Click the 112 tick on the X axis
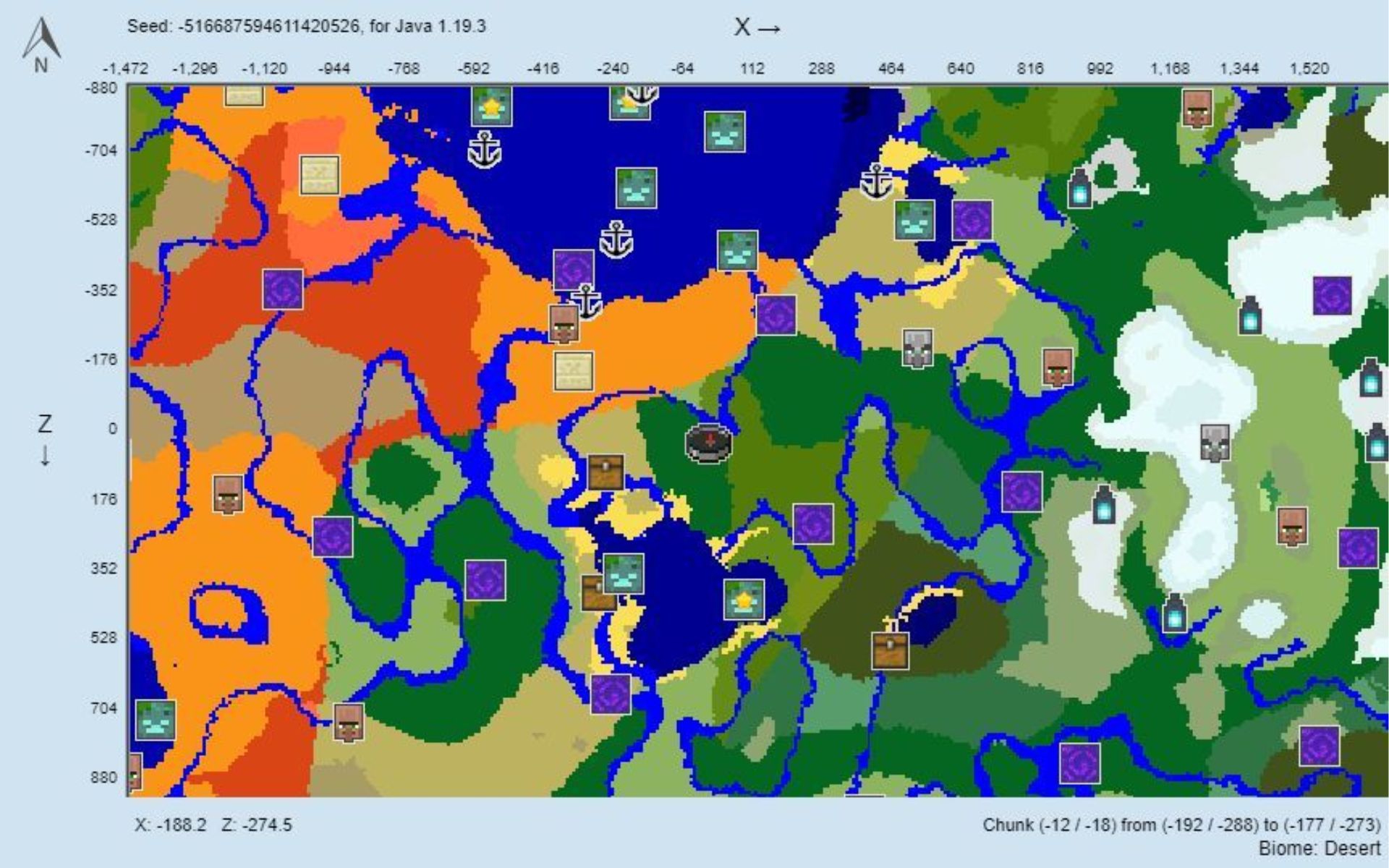 click(x=752, y=69)
